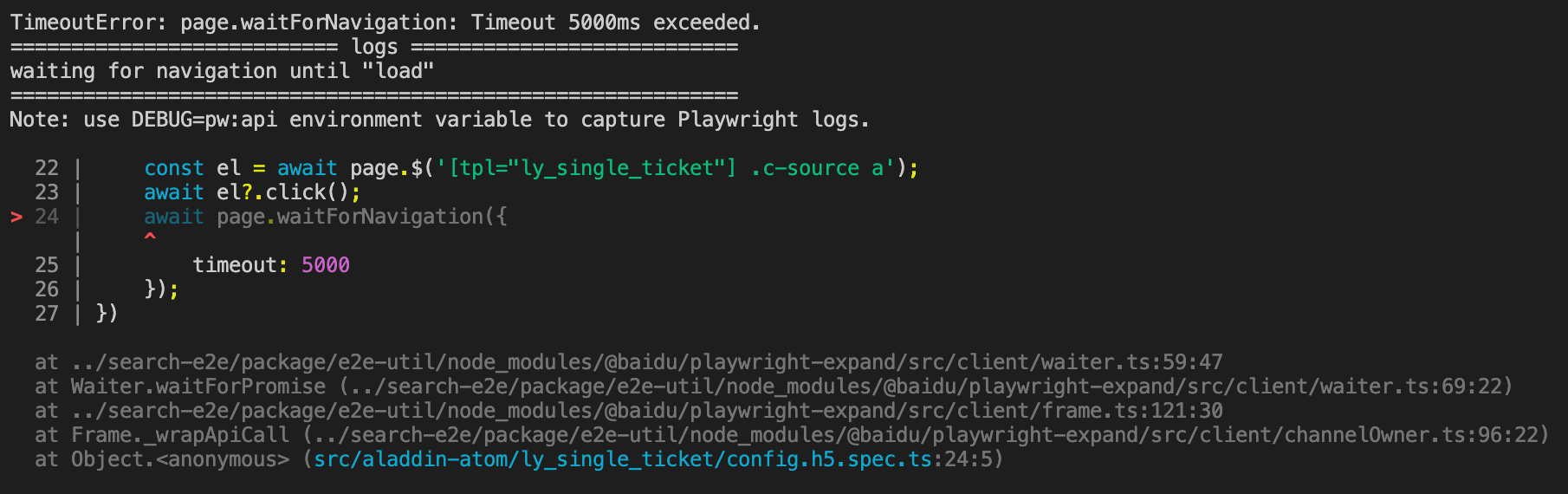Image resolution: width=1568 pixels, height=494 pixels.
Task: Click the waiter.ts:59:47 stack trace line
Action: [629, 362]
